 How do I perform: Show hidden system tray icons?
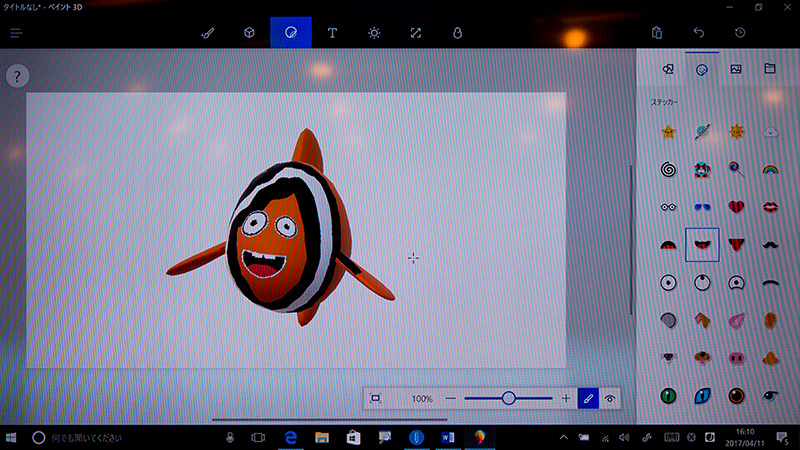tap(563, 438)
